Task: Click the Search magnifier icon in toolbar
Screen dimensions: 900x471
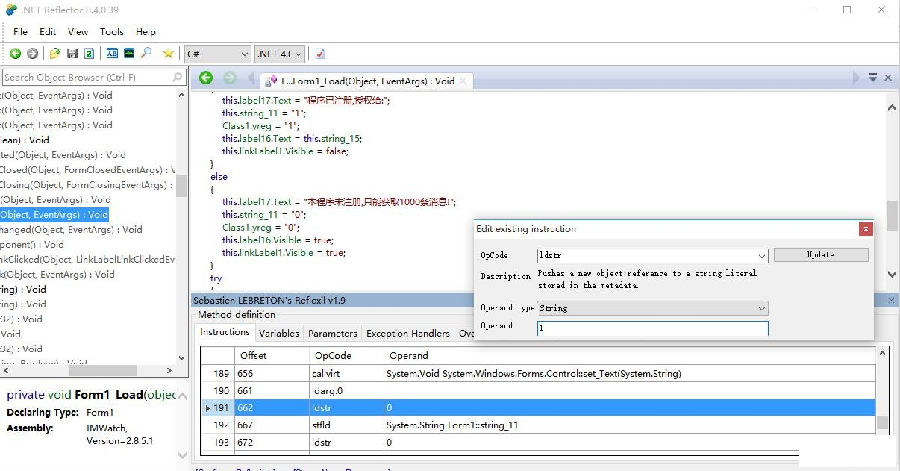Action: (x=146, y=53)
